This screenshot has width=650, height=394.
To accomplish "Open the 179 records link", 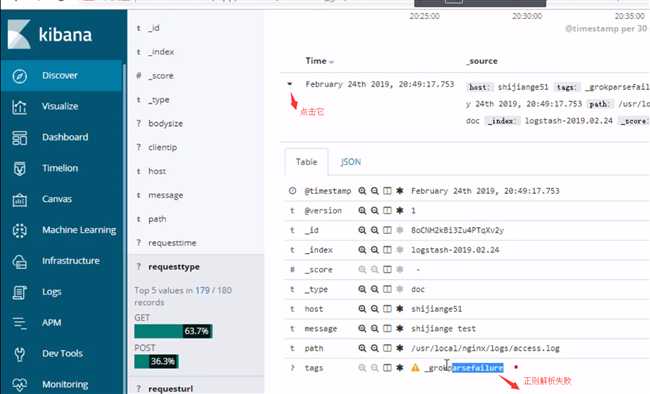I will point(203,290).
